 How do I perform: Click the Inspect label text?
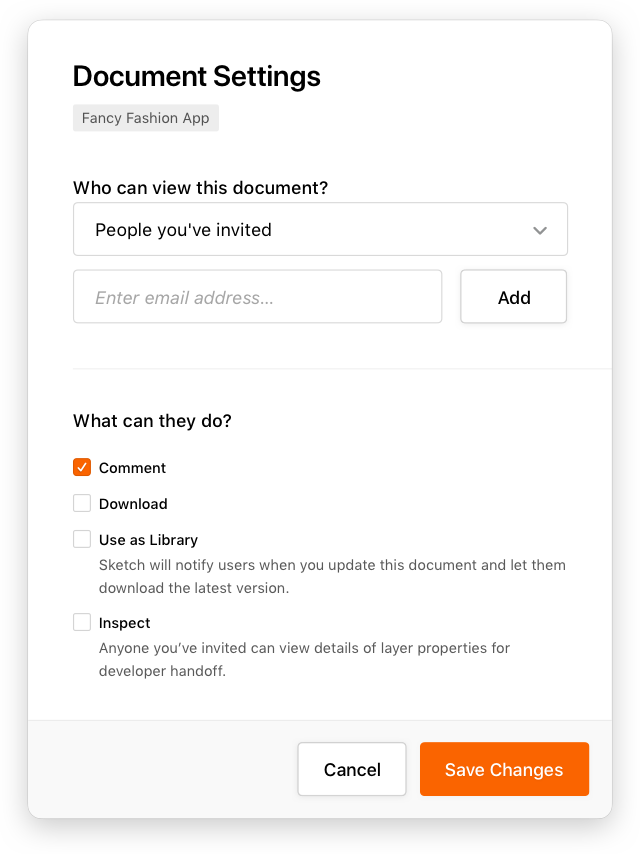coord(125,623)
